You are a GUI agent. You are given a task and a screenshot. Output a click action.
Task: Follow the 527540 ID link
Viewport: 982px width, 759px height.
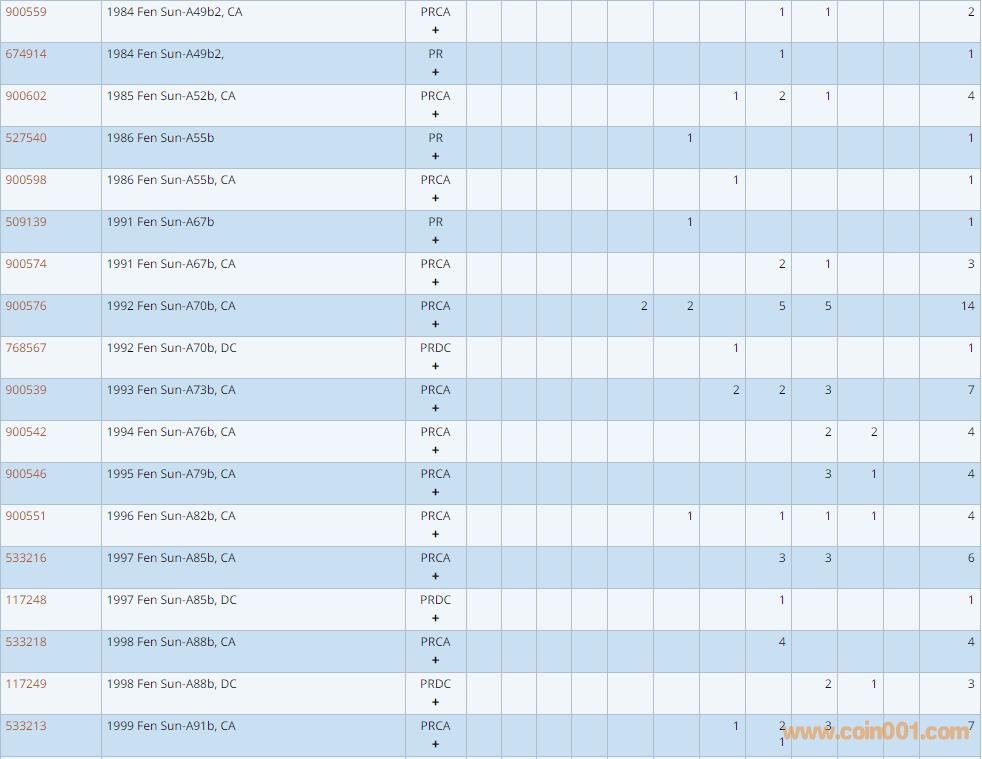tap(26, 138)
